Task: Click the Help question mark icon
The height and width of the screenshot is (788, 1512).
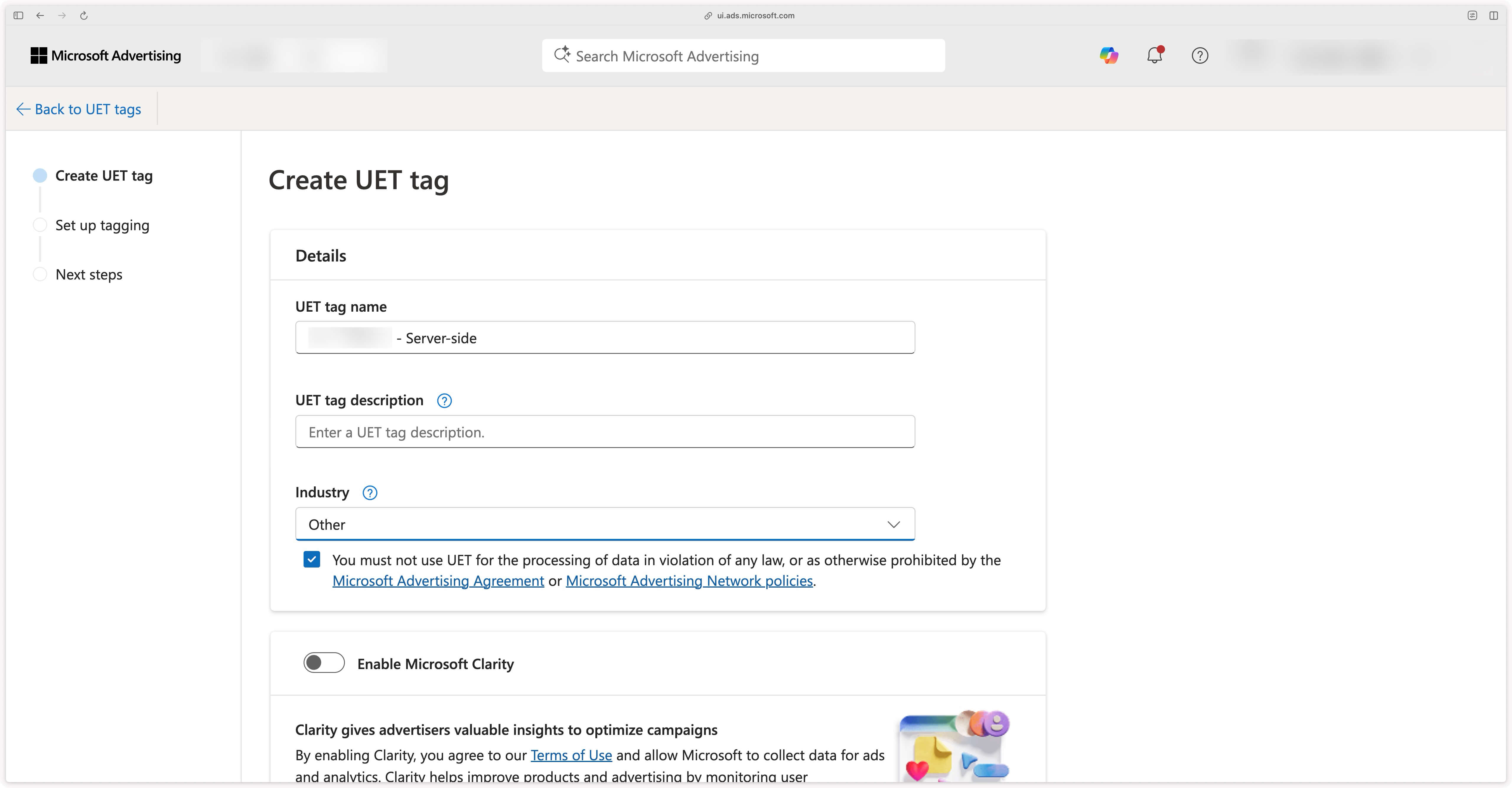Action: [1200, 56]
